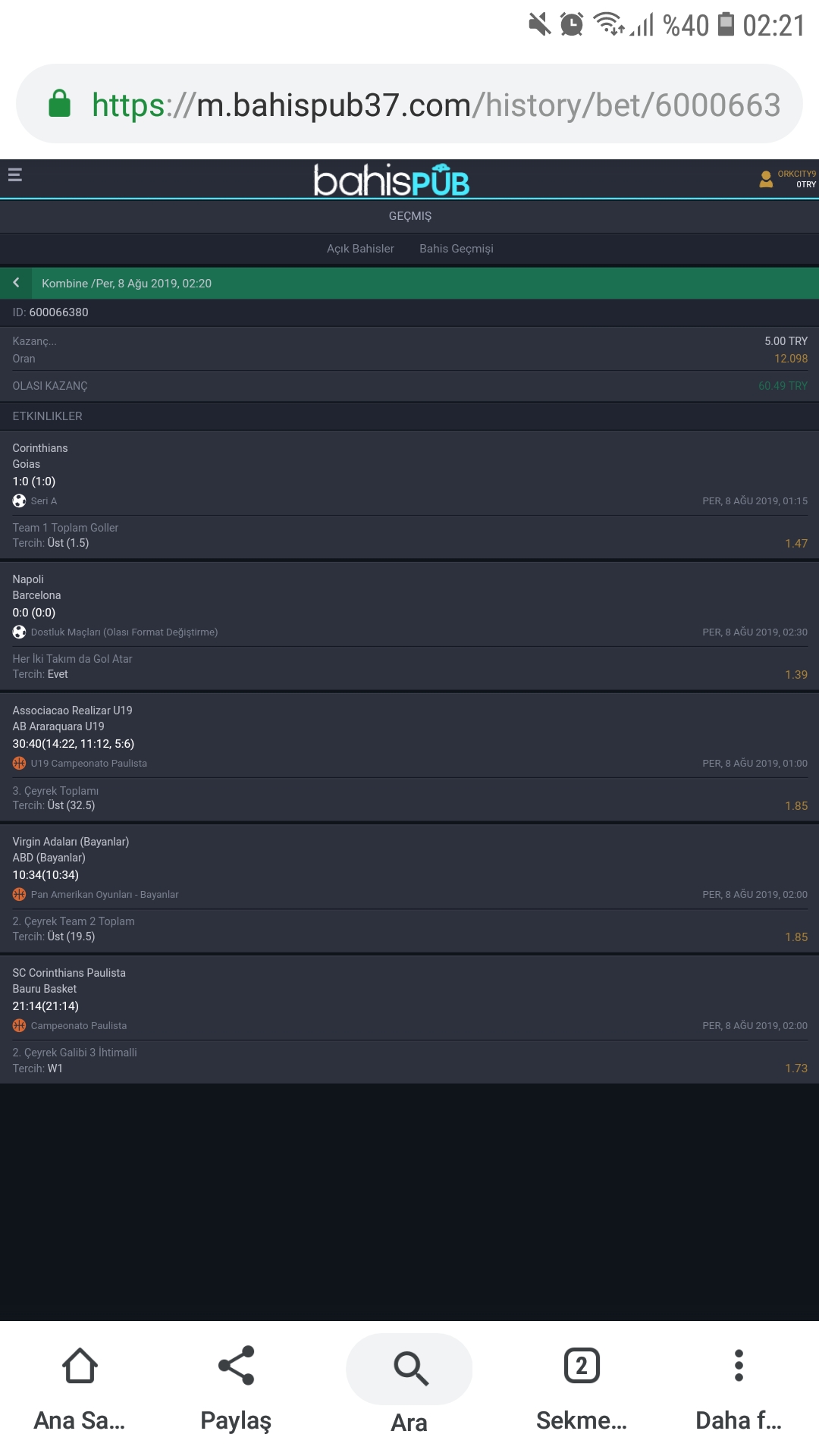
Task: Tap the 1.85 odds for Virgin Adaları bet
Action: click(796, 937)
